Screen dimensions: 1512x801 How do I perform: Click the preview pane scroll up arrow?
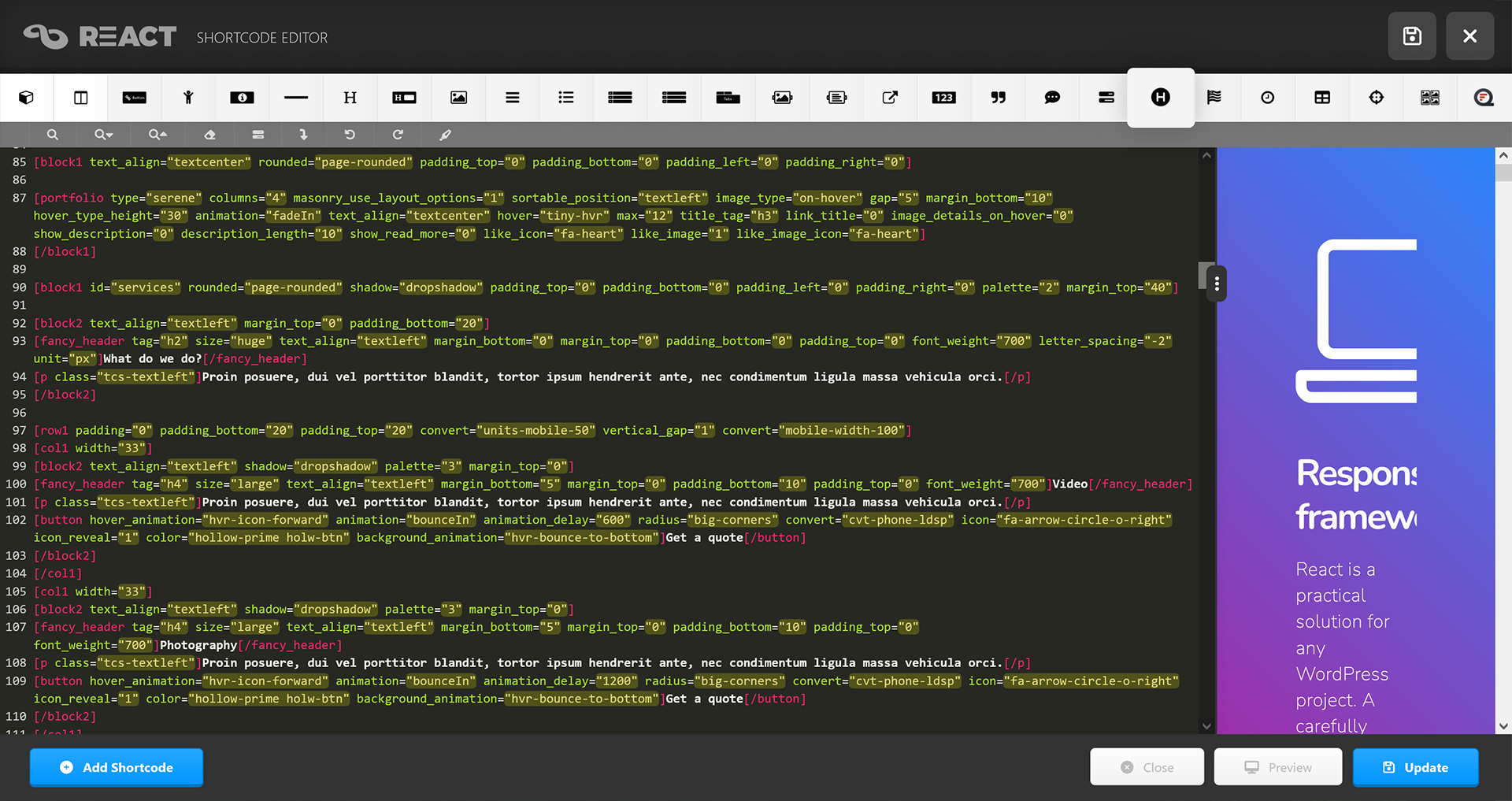click(1503, 156)
